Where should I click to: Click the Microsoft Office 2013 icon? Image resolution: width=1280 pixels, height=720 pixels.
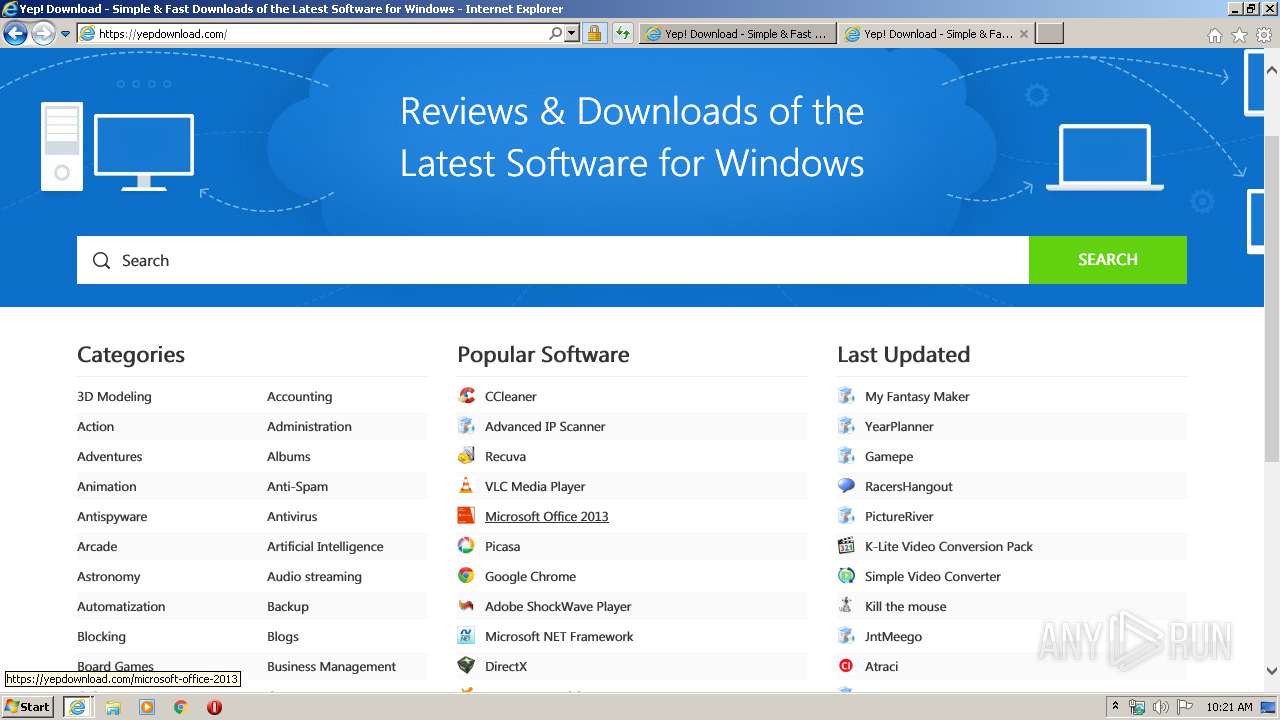click(466, 516)
